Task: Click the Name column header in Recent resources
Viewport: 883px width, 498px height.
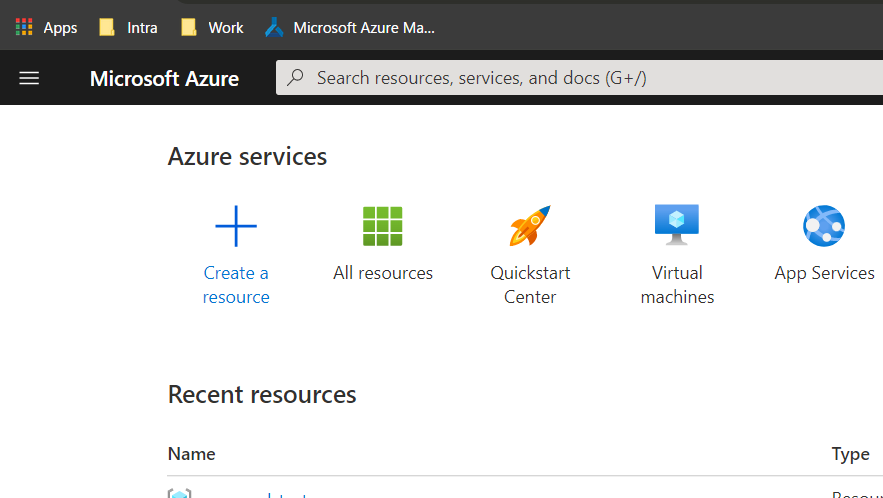Action: tap(191, 453)
